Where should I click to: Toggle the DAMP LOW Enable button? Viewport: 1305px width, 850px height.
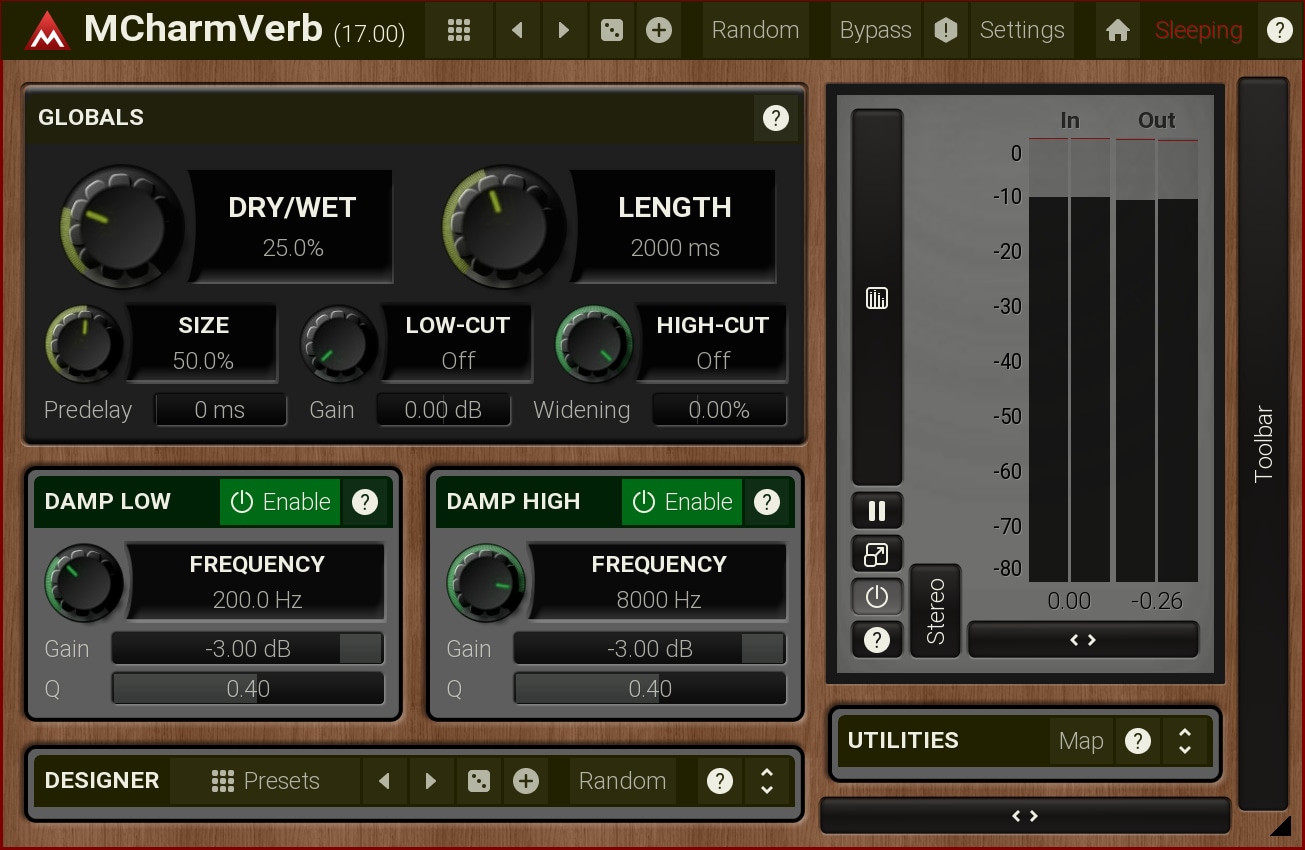pos(280,502)
